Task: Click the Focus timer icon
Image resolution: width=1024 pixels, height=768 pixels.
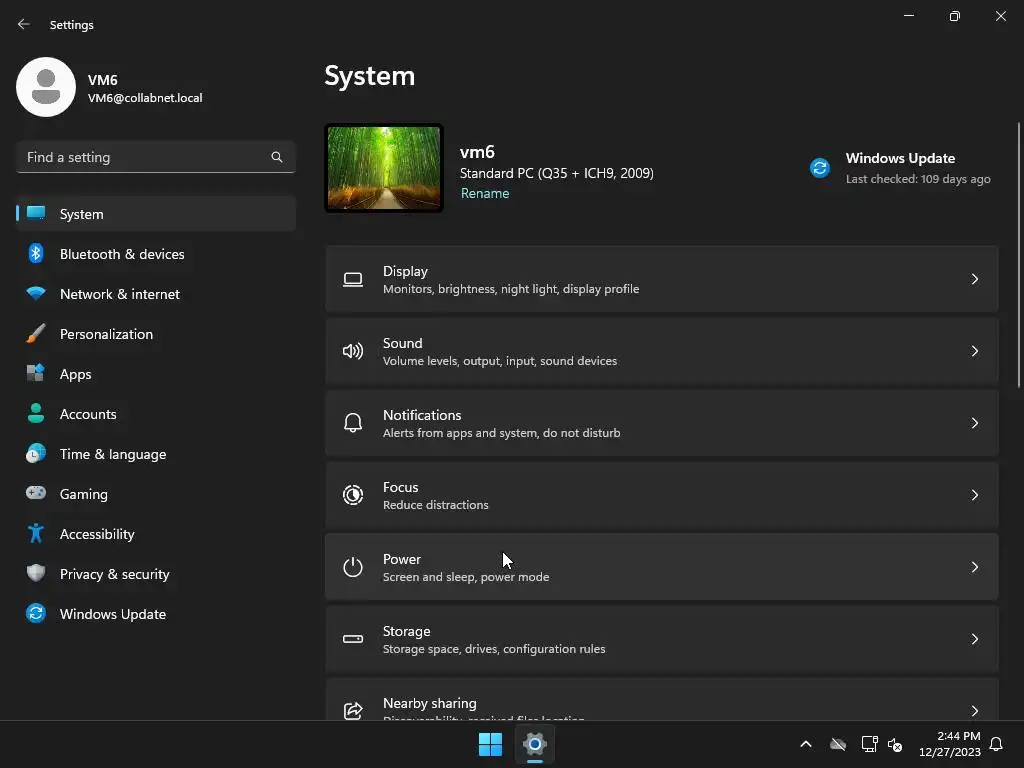Action: click(x=353, y=495)
